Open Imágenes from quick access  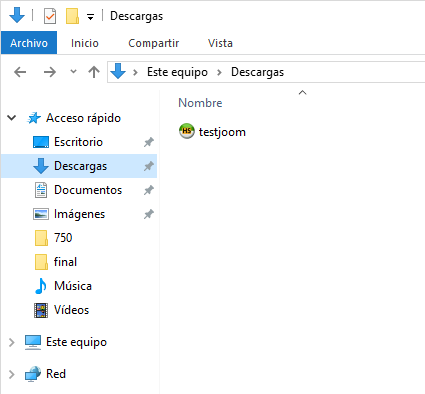79,214
